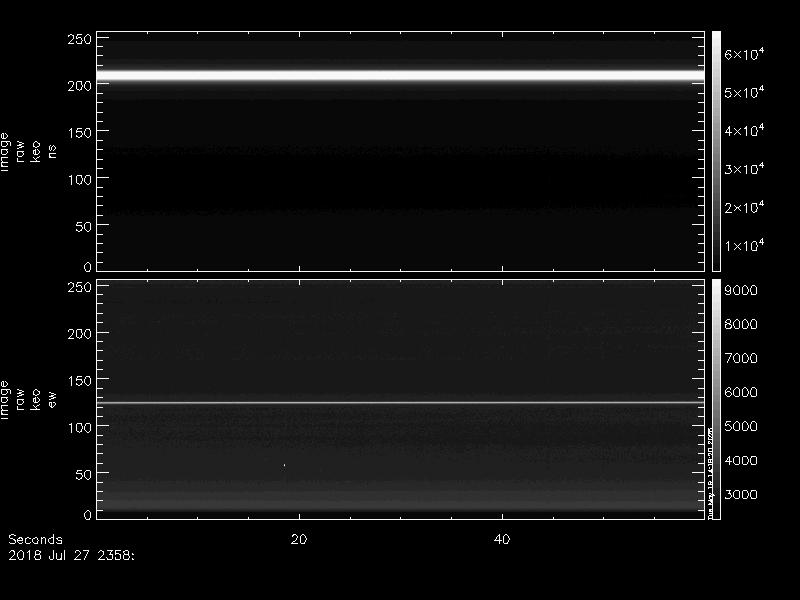
Task: Click the 4000 colorbar label
Action: pos(741,461)
